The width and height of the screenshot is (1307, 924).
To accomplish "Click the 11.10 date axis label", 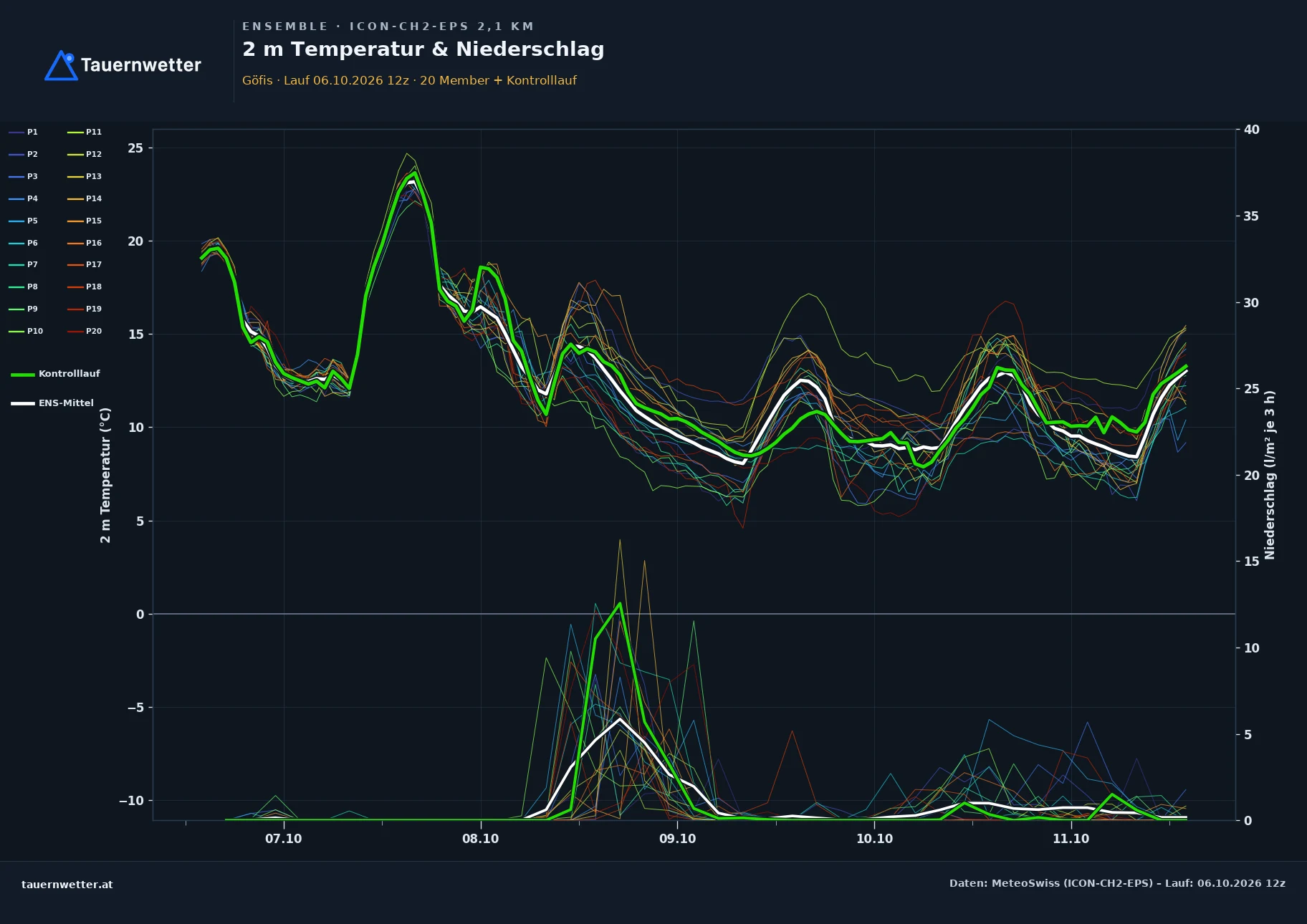I will pyautogui.click(x=1071, y=839).
